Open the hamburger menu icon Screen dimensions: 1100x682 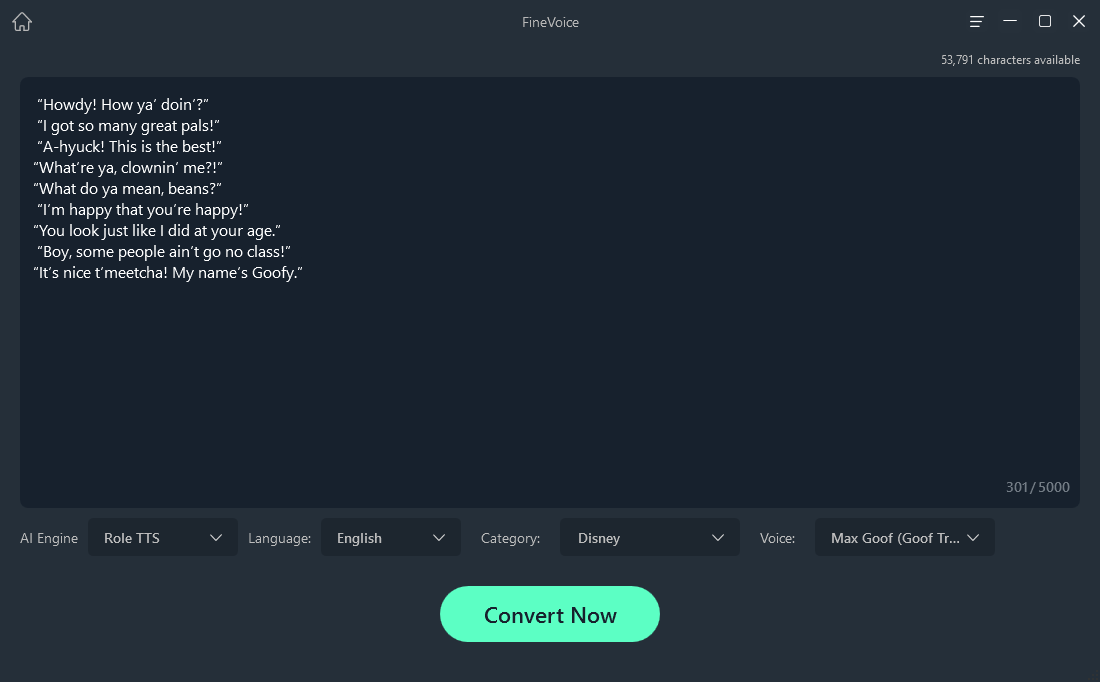coord(976,22)
